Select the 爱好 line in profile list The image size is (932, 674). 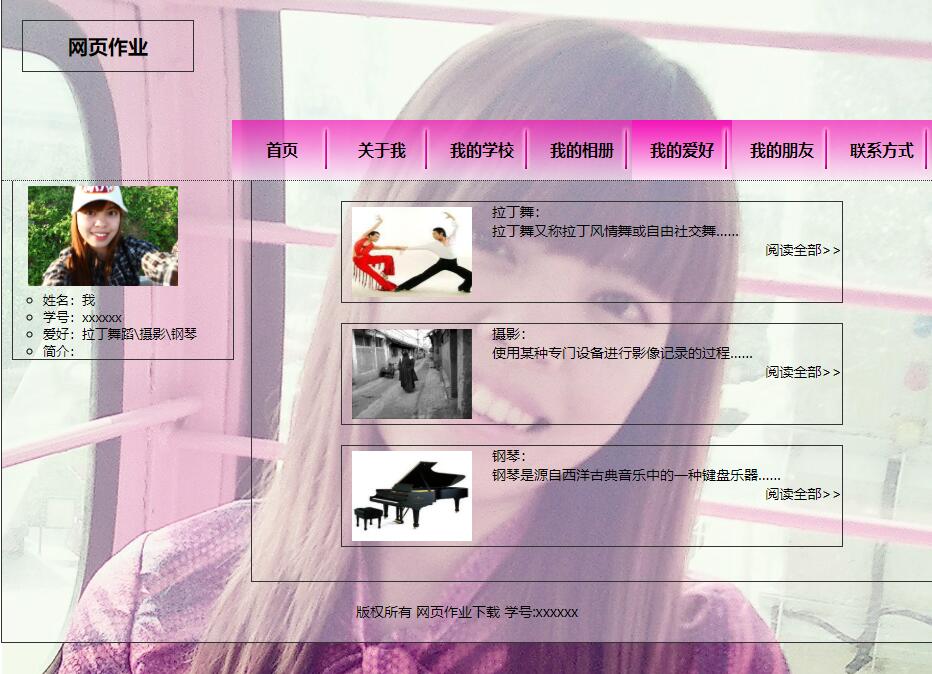click(x=119, y=334)
